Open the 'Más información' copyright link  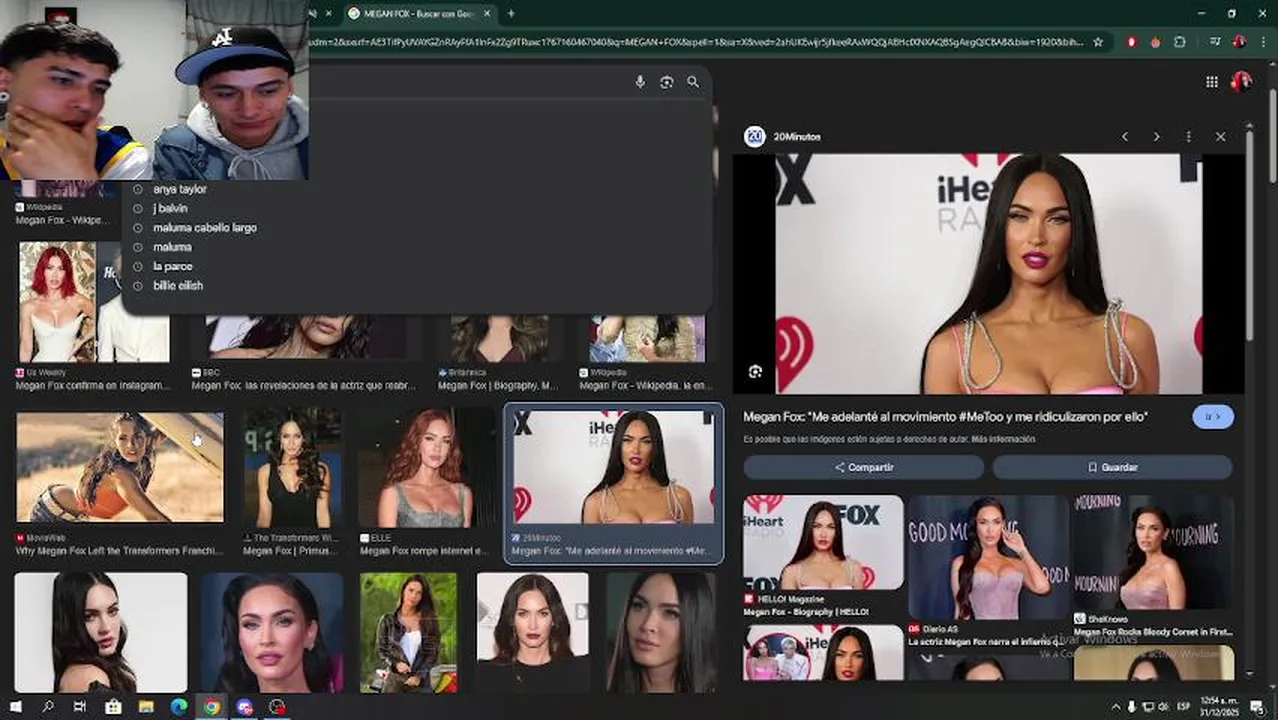click(1003, 439)
